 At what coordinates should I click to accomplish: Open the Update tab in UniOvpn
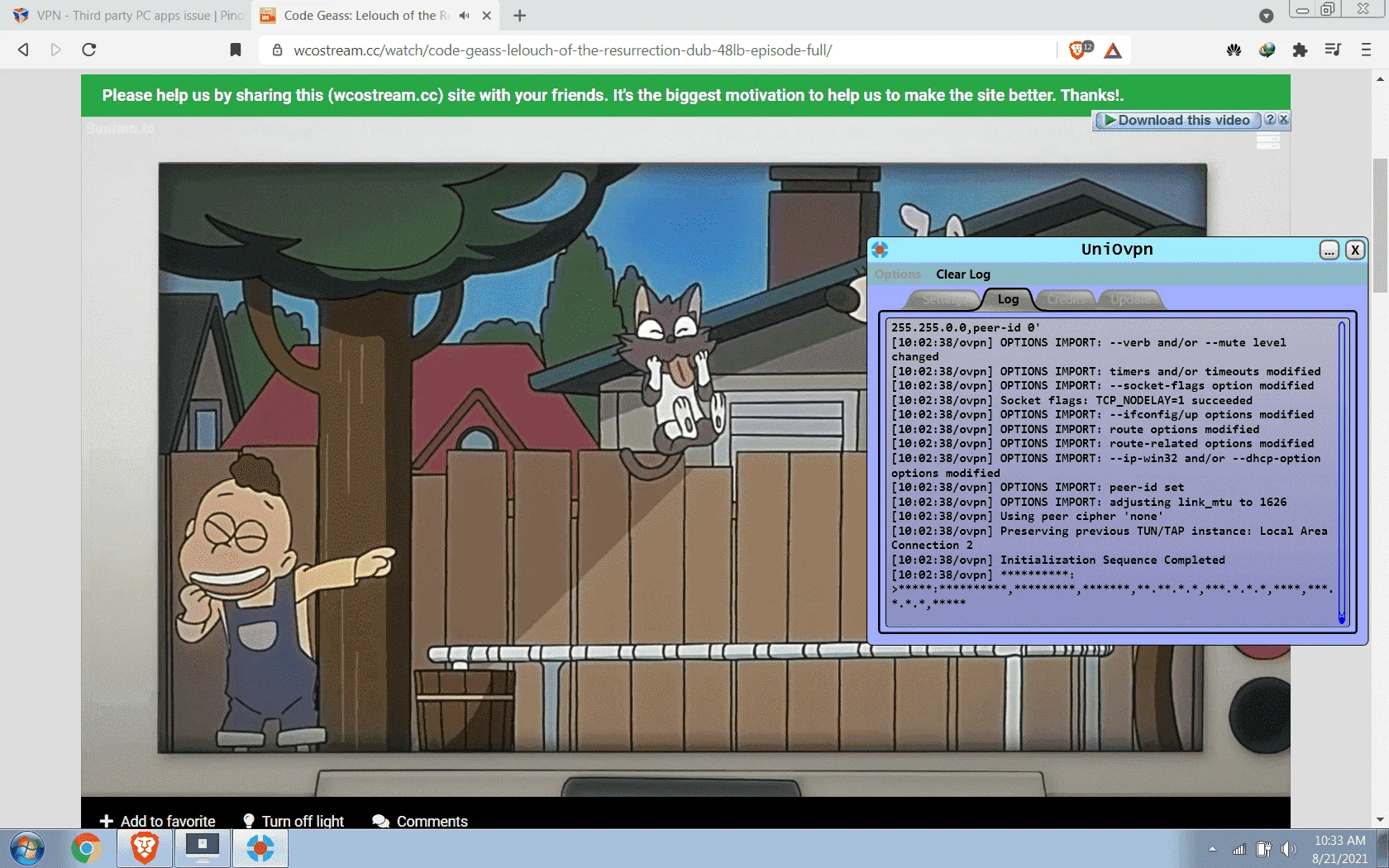(1130, 299)
